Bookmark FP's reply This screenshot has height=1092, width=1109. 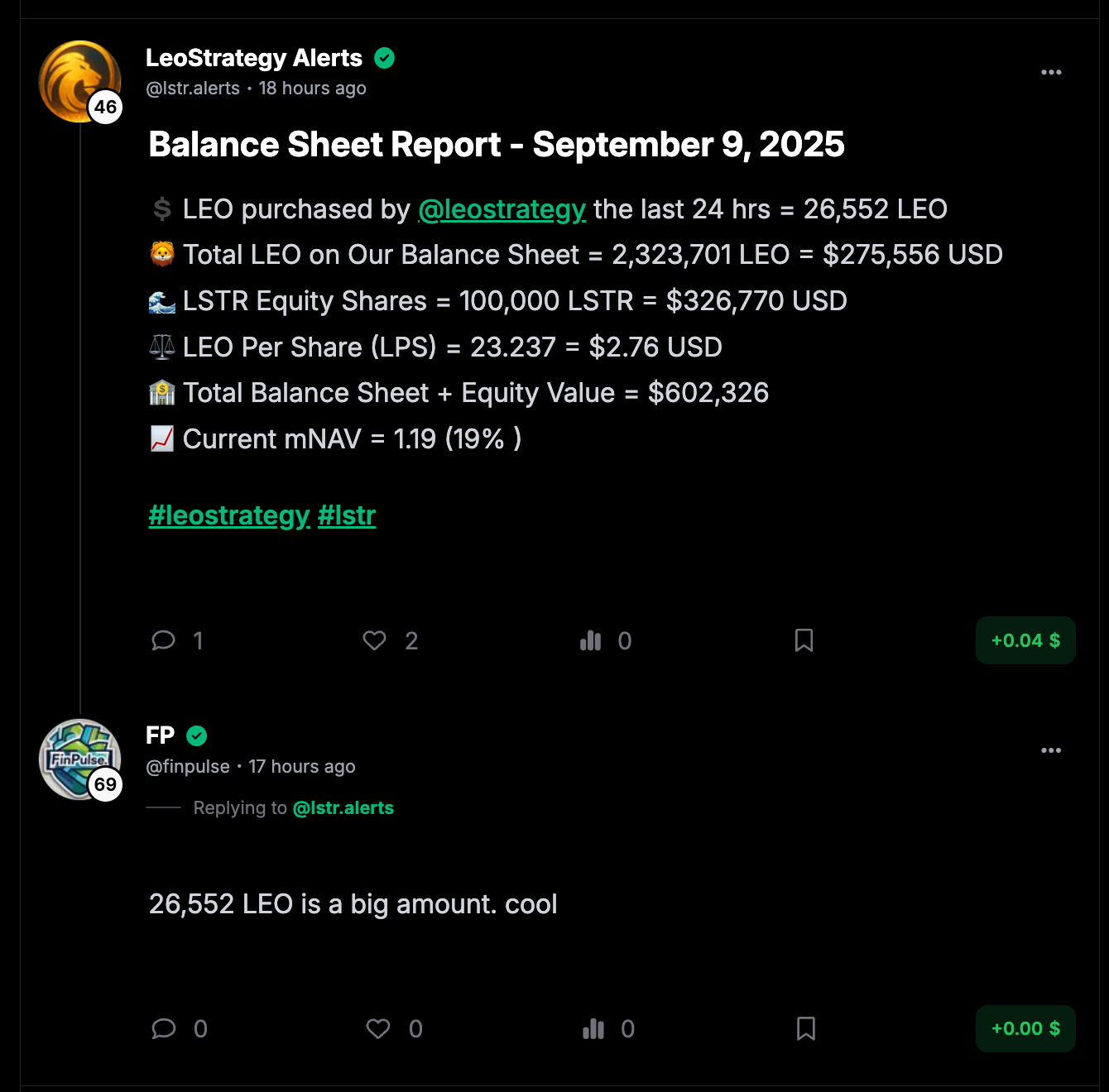[806, 1028]
